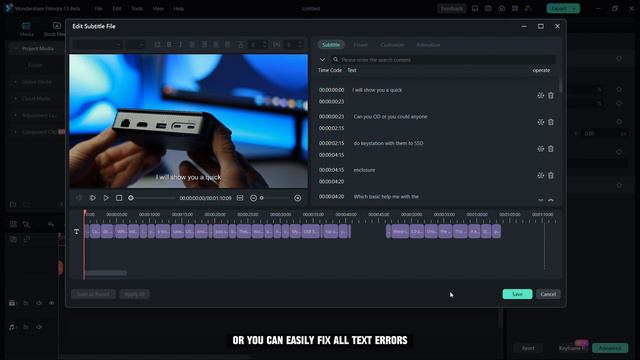Delete the 'enclosure' subtitle entry
This screenshot has width=640, height=360.
(x=551, y=176)
